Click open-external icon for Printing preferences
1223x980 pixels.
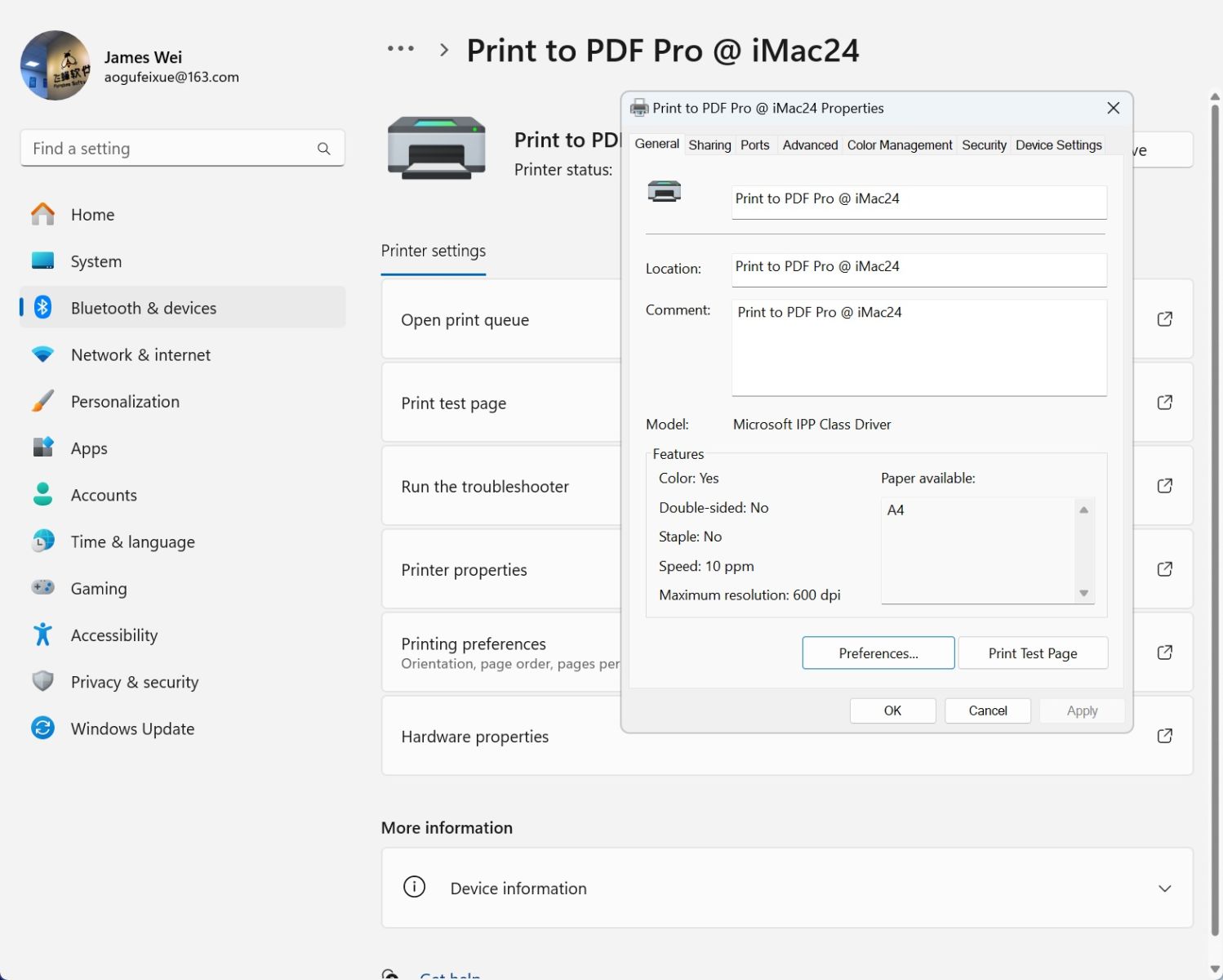[x=1165, y=652]
